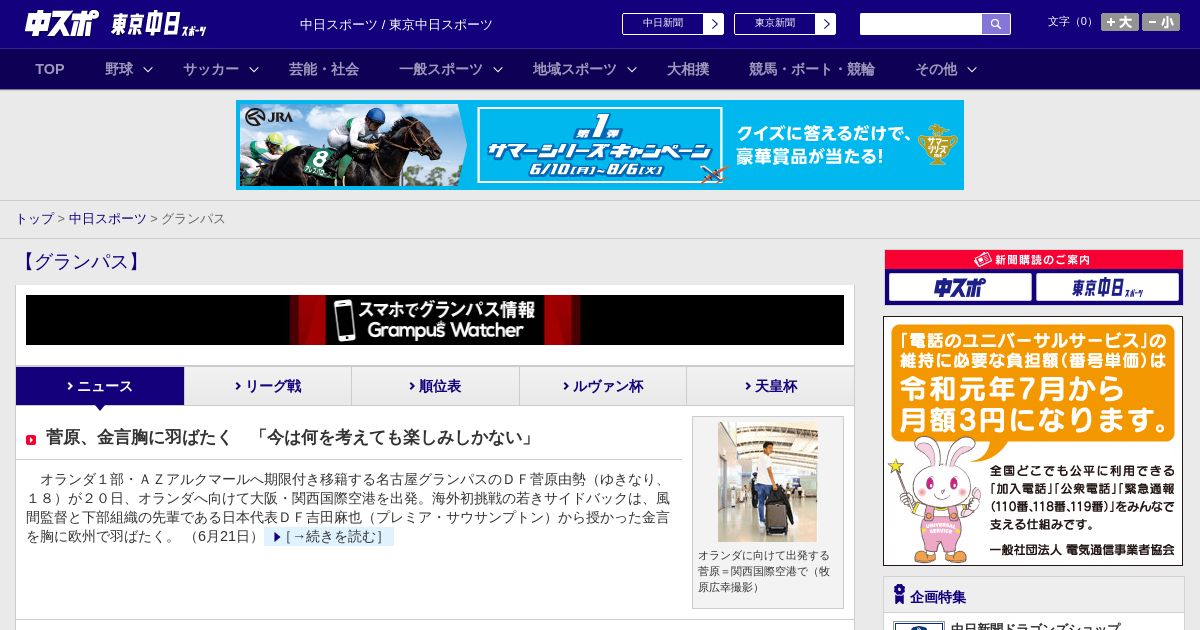Go to the TOP menu item
Image resolution: width=1200 pixels, height=630 pixels.
50,69
